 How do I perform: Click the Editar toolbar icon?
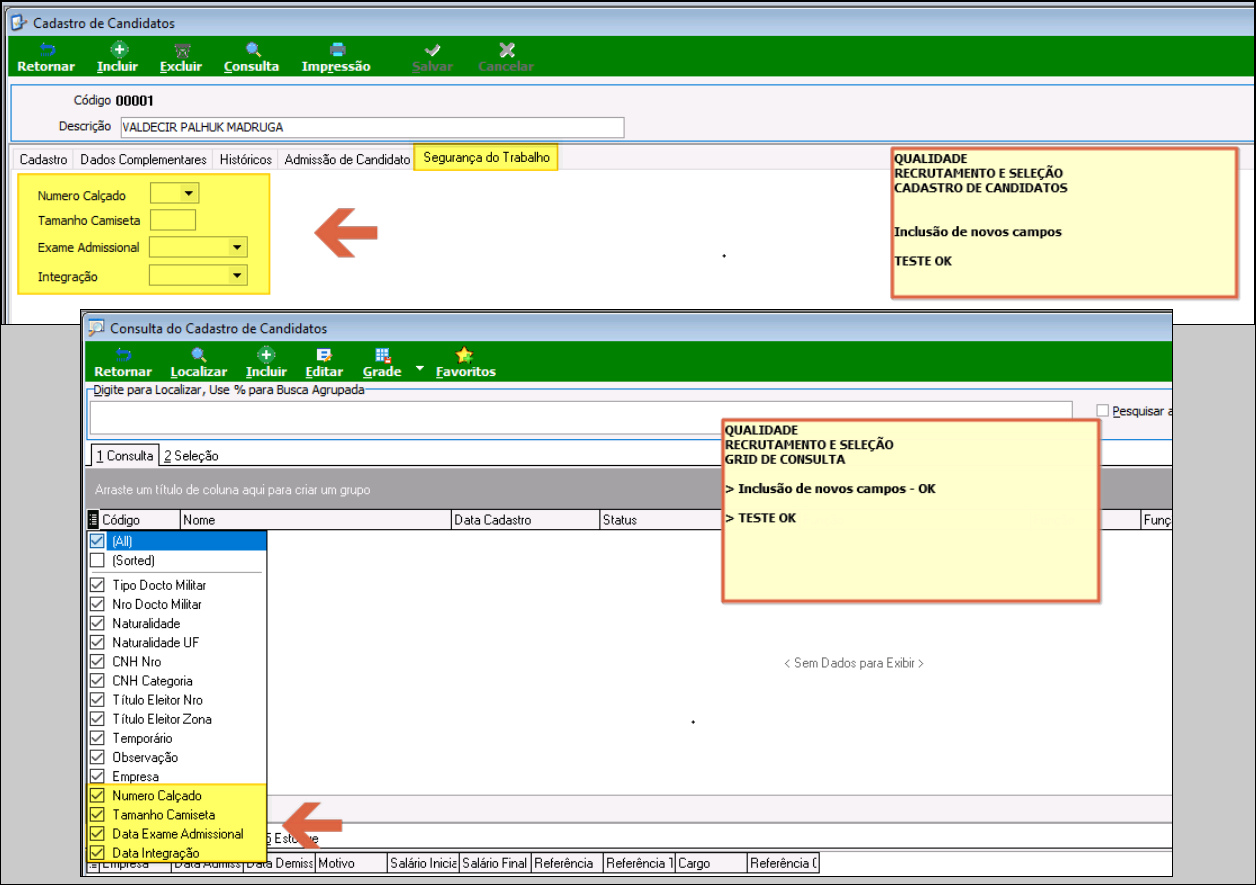coord(324,354)
